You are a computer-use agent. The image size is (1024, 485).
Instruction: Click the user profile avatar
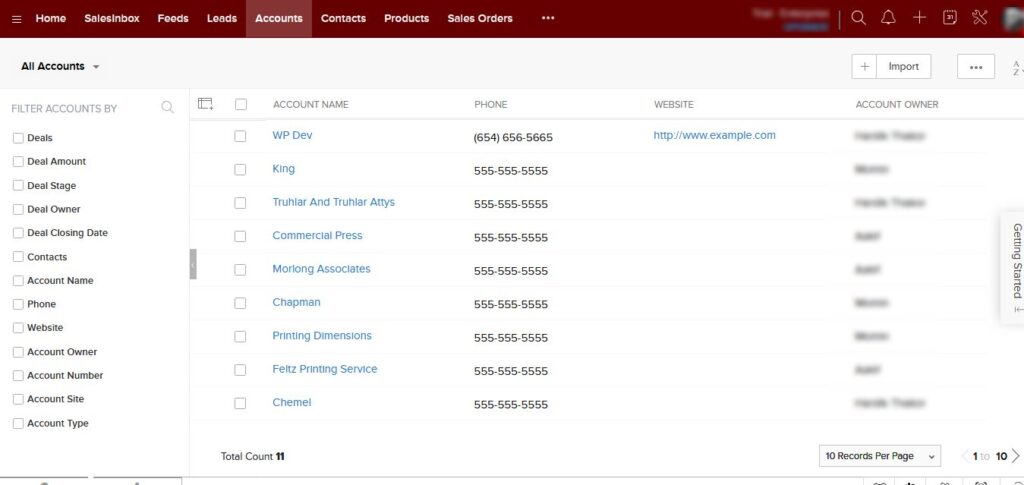1013,18
